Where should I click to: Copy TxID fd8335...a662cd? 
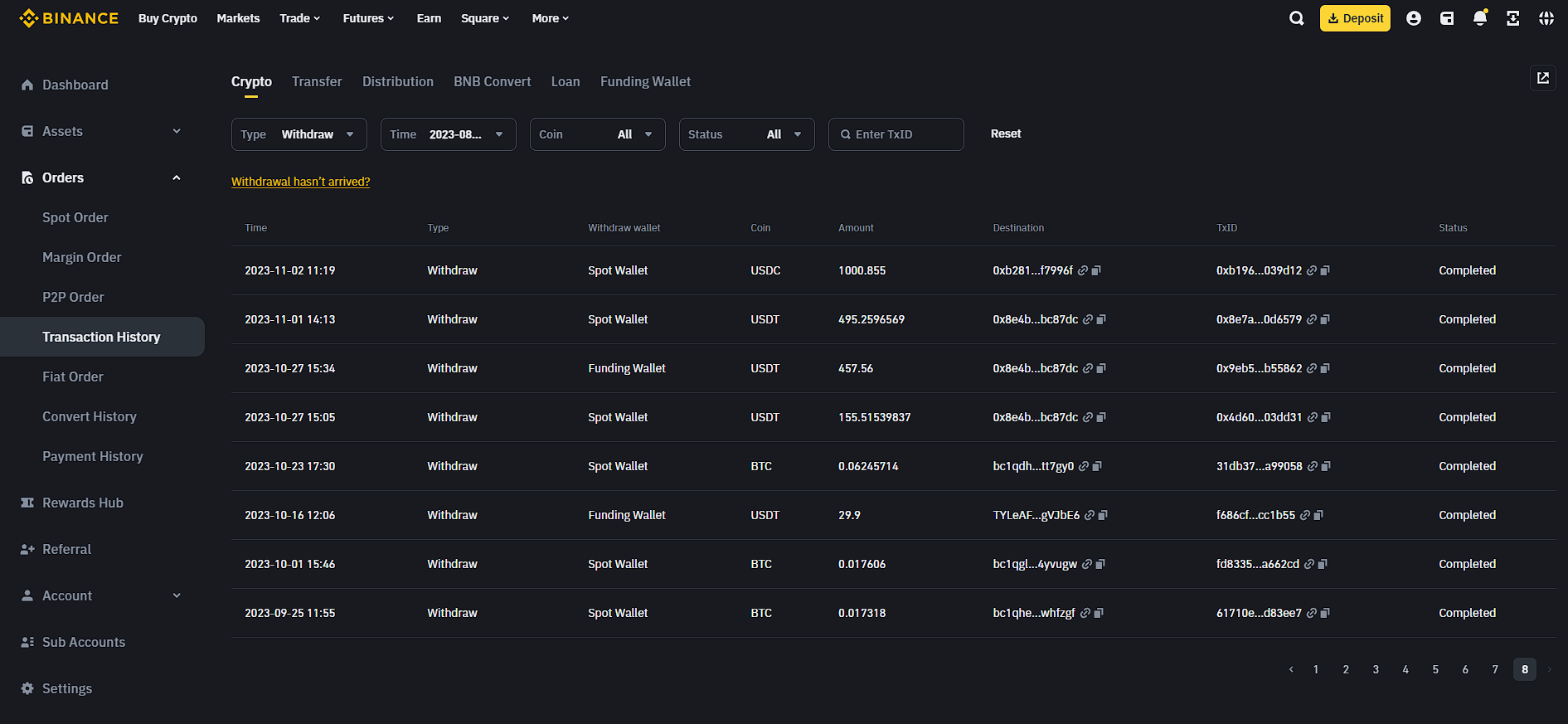click(x=1323, y=564)
